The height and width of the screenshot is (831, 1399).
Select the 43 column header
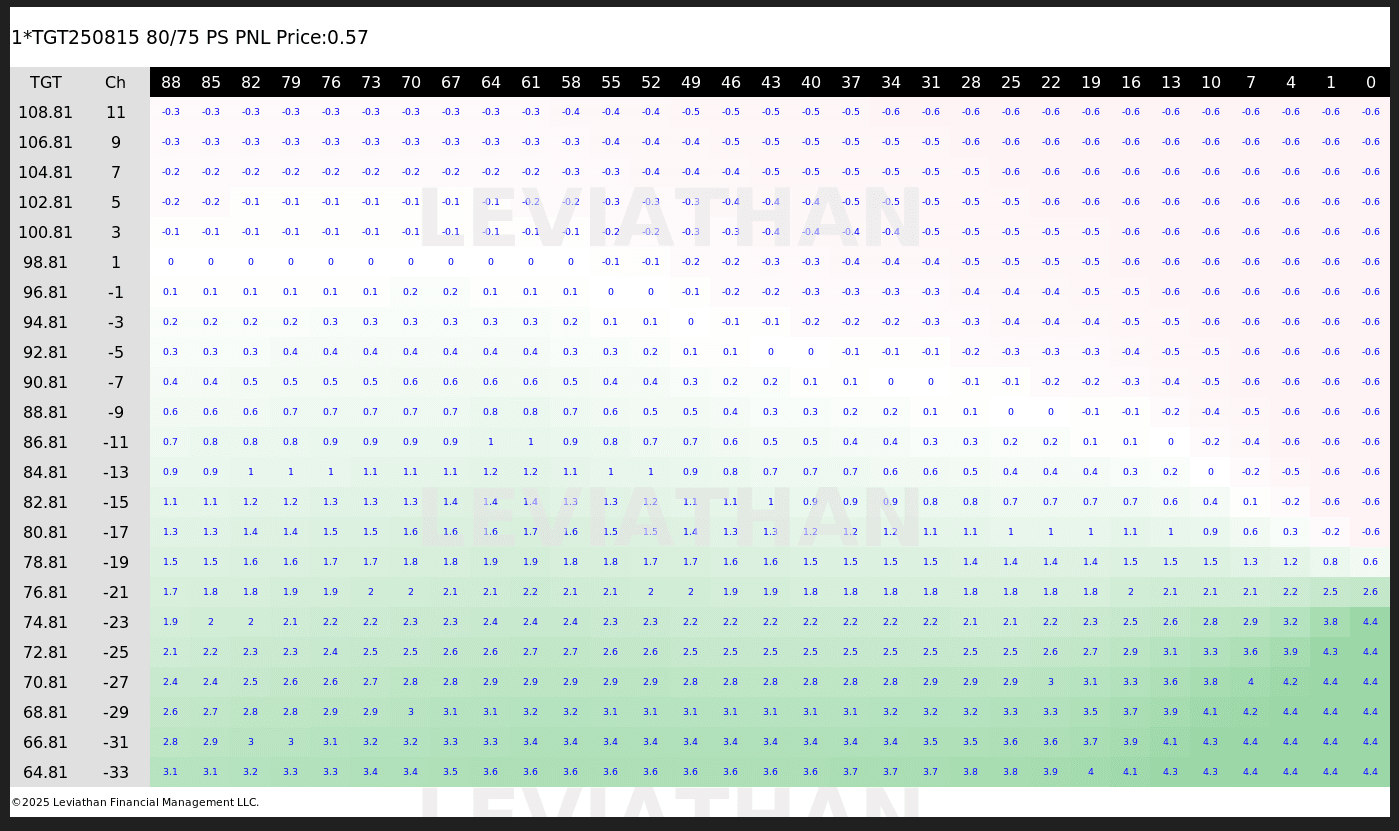[771, 82]
